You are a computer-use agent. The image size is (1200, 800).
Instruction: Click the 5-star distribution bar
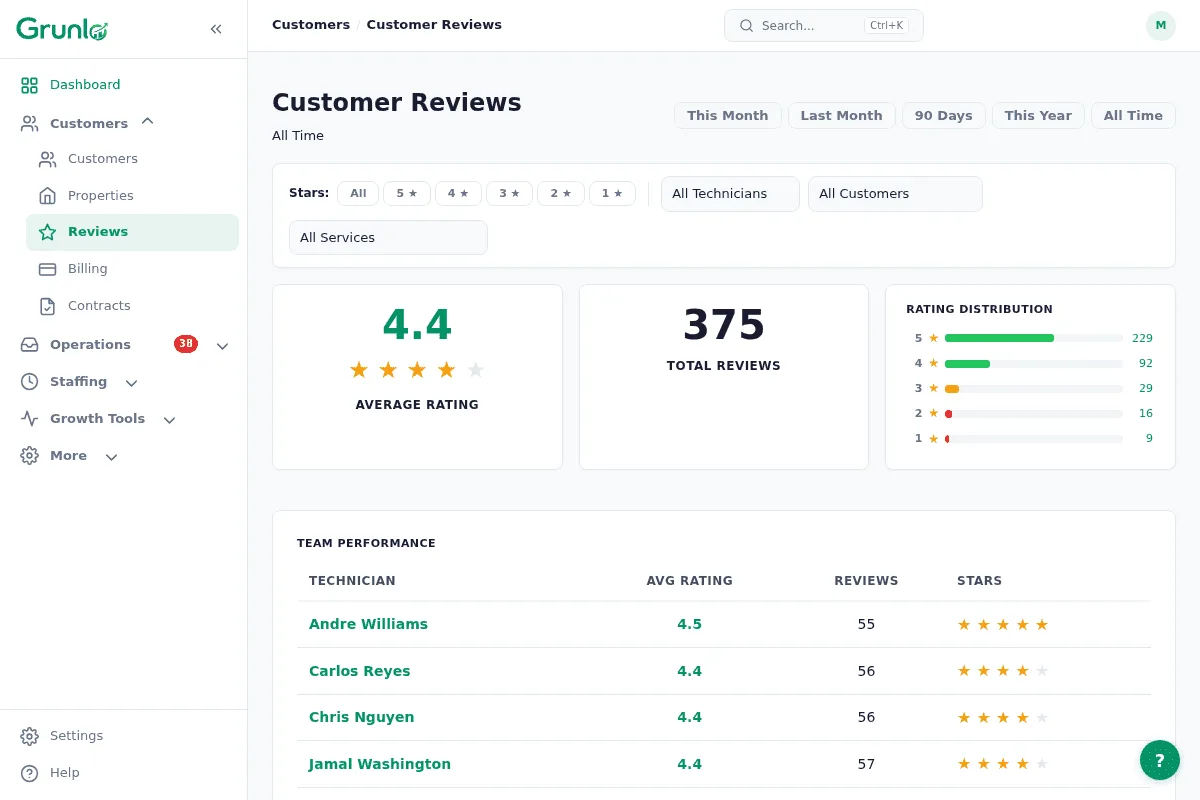[x=1034, y=338]
